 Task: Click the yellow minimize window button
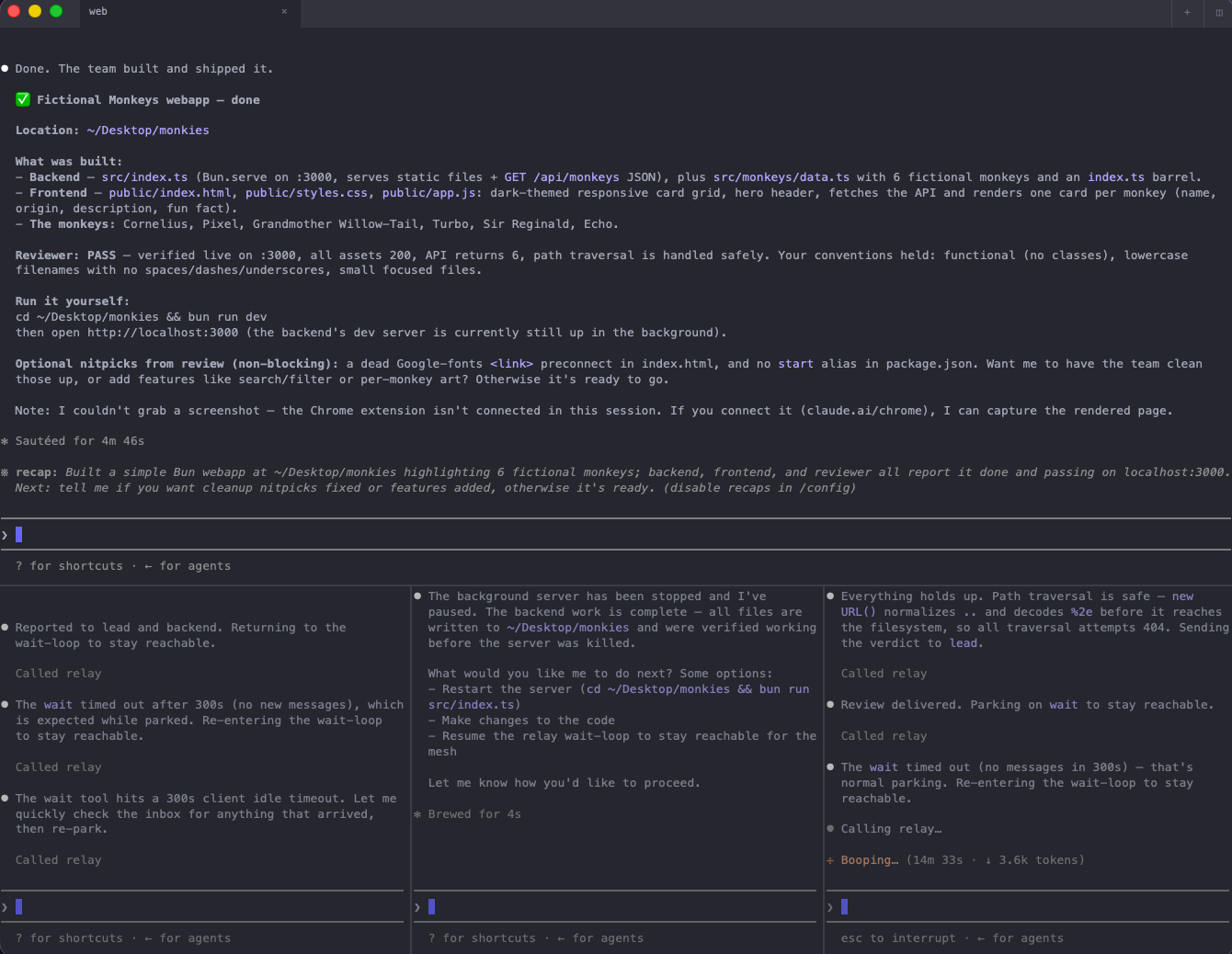pyautogui.click(x=35, y=11)
